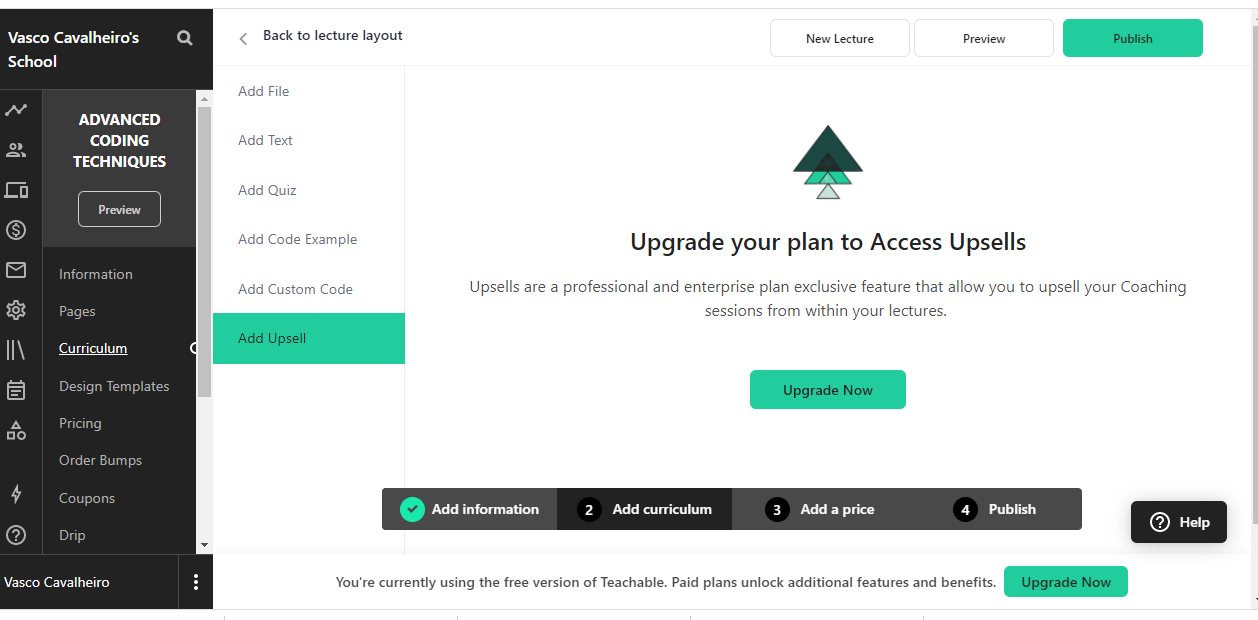Image resolution: width=1258 pixels, height=620 pixels.
Task: Open search with magnifier icon
Action: [185, 38]
